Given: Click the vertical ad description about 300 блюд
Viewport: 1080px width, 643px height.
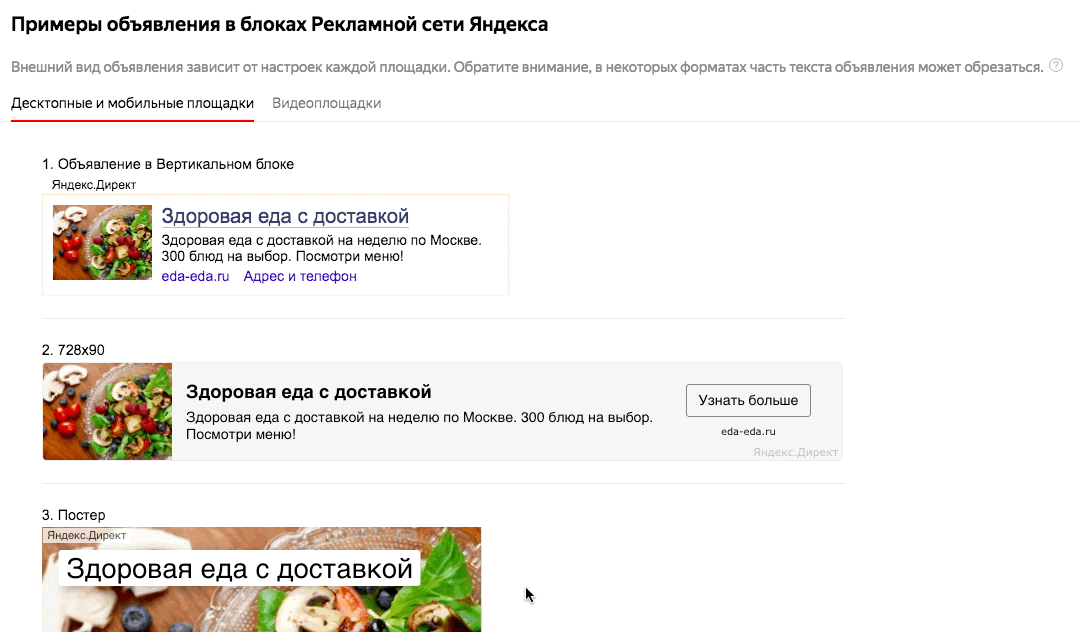Looking at the screenshot, I should pos(322,248).
